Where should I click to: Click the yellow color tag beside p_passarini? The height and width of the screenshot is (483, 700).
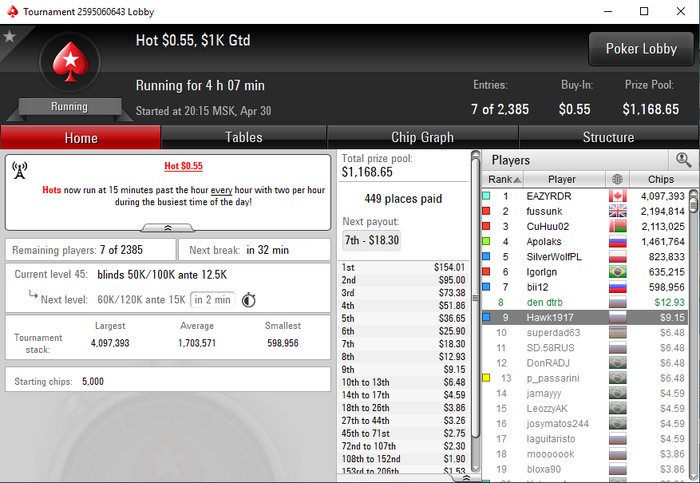(486, 378)
